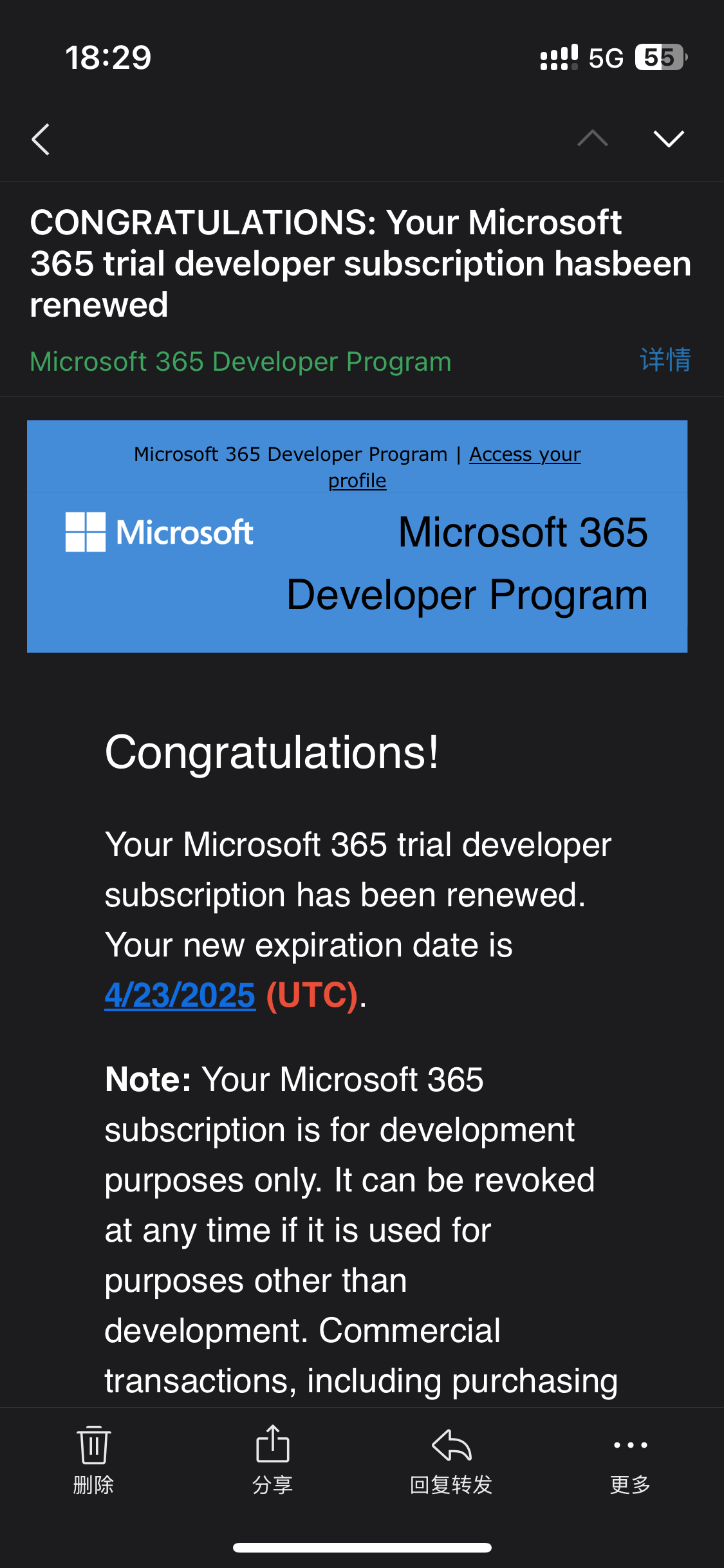Image resolution: width=724 pixels, height=1568 pixels.
Task: Go to previous email with up chevron
Action: [593, 138]
